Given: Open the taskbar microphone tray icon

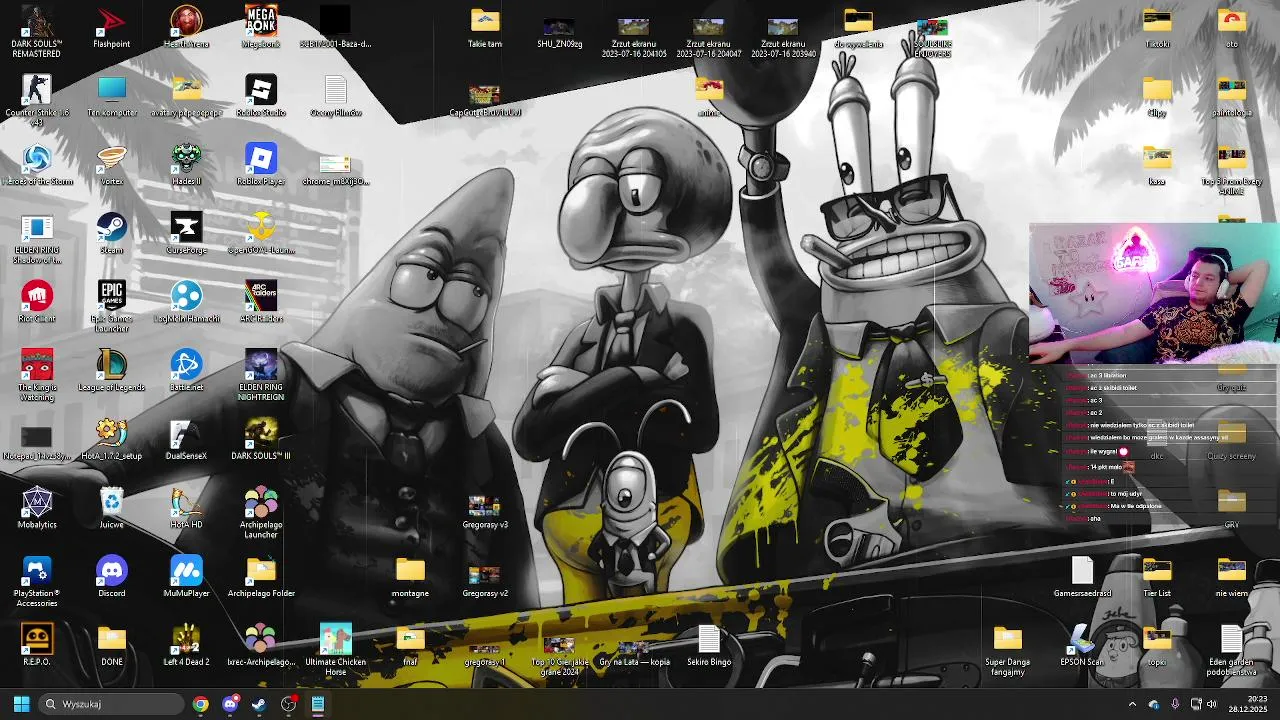Looking at the screenshot, I should tap(1175, 704).
